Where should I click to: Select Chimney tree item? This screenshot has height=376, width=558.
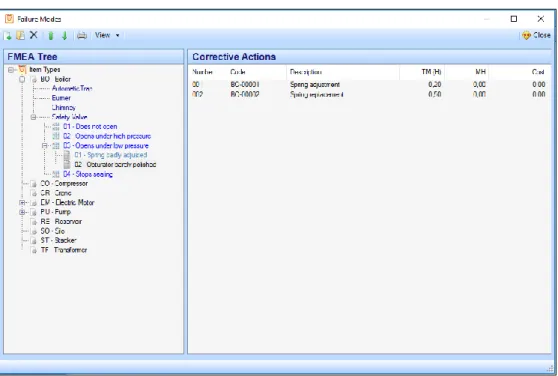coord(64,107)
